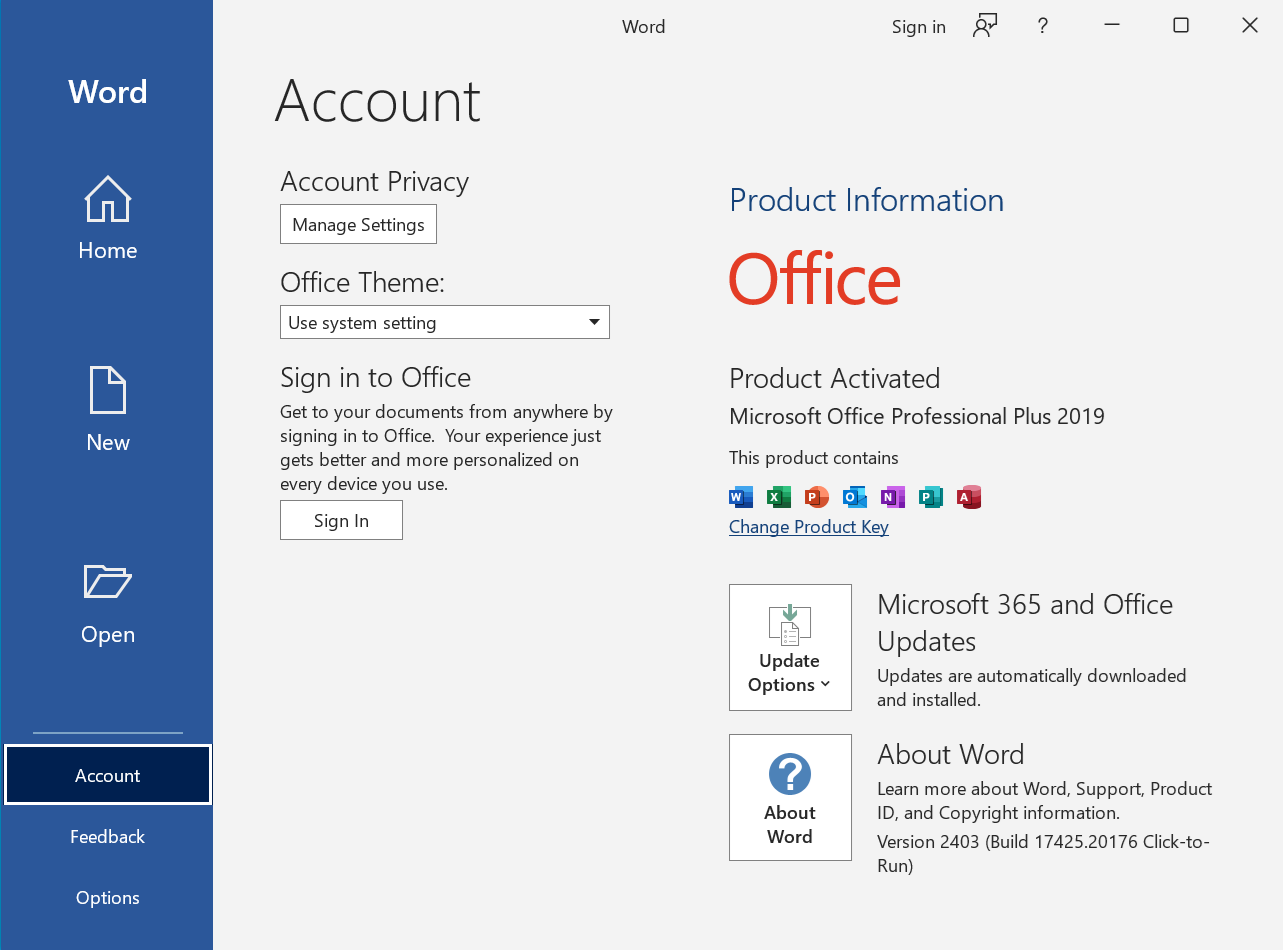
Task: Select Open in the left sidebar
Action: 107,603
